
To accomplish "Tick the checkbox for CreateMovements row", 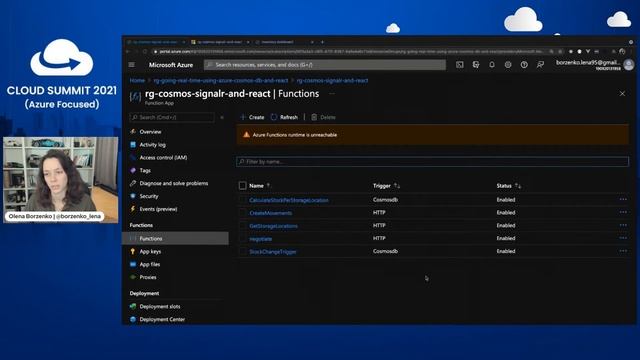I will point(242,213).
